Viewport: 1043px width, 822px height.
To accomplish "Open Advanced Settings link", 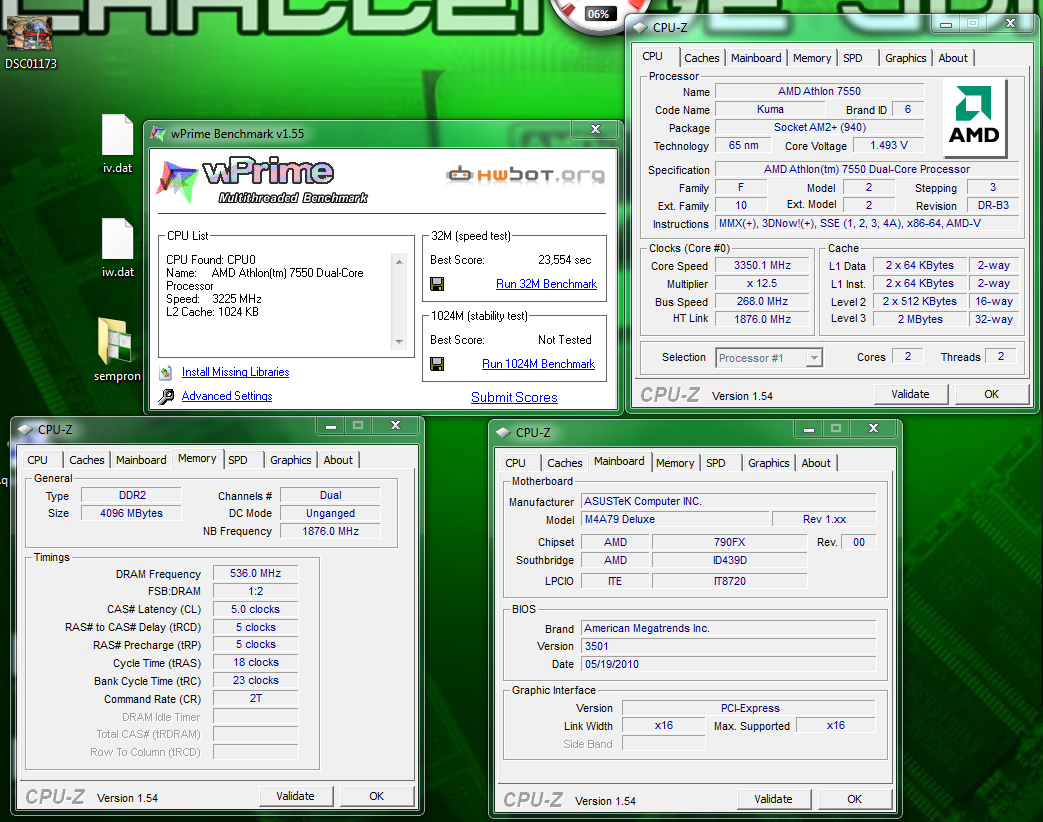I will point(227,396).
